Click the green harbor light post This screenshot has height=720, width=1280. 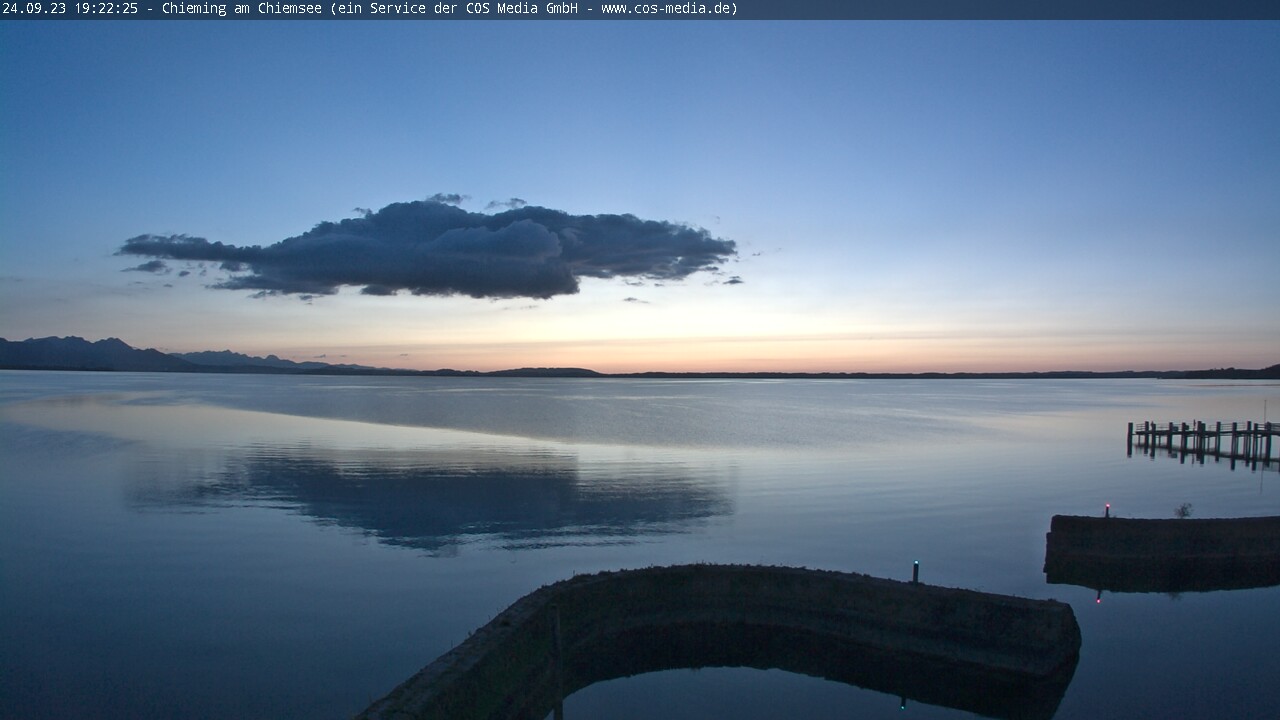915,570
